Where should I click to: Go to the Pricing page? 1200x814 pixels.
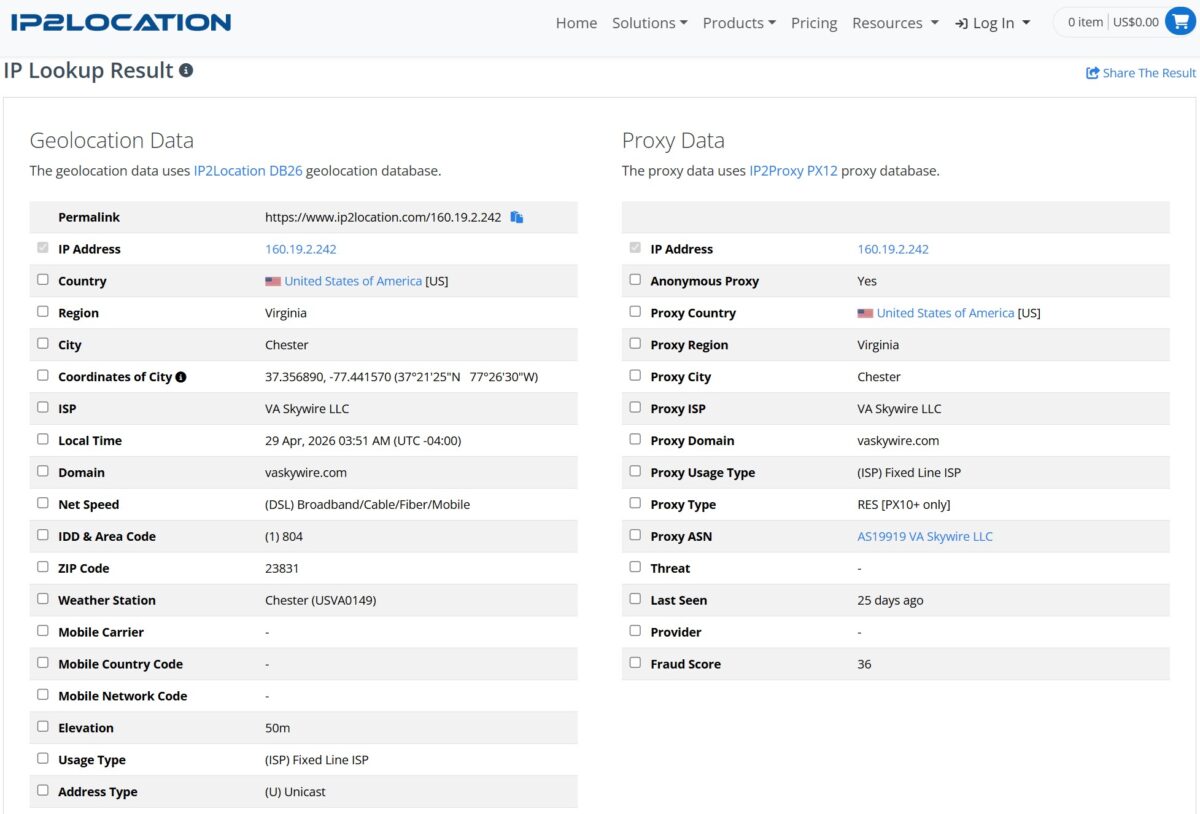coord(814,23)
